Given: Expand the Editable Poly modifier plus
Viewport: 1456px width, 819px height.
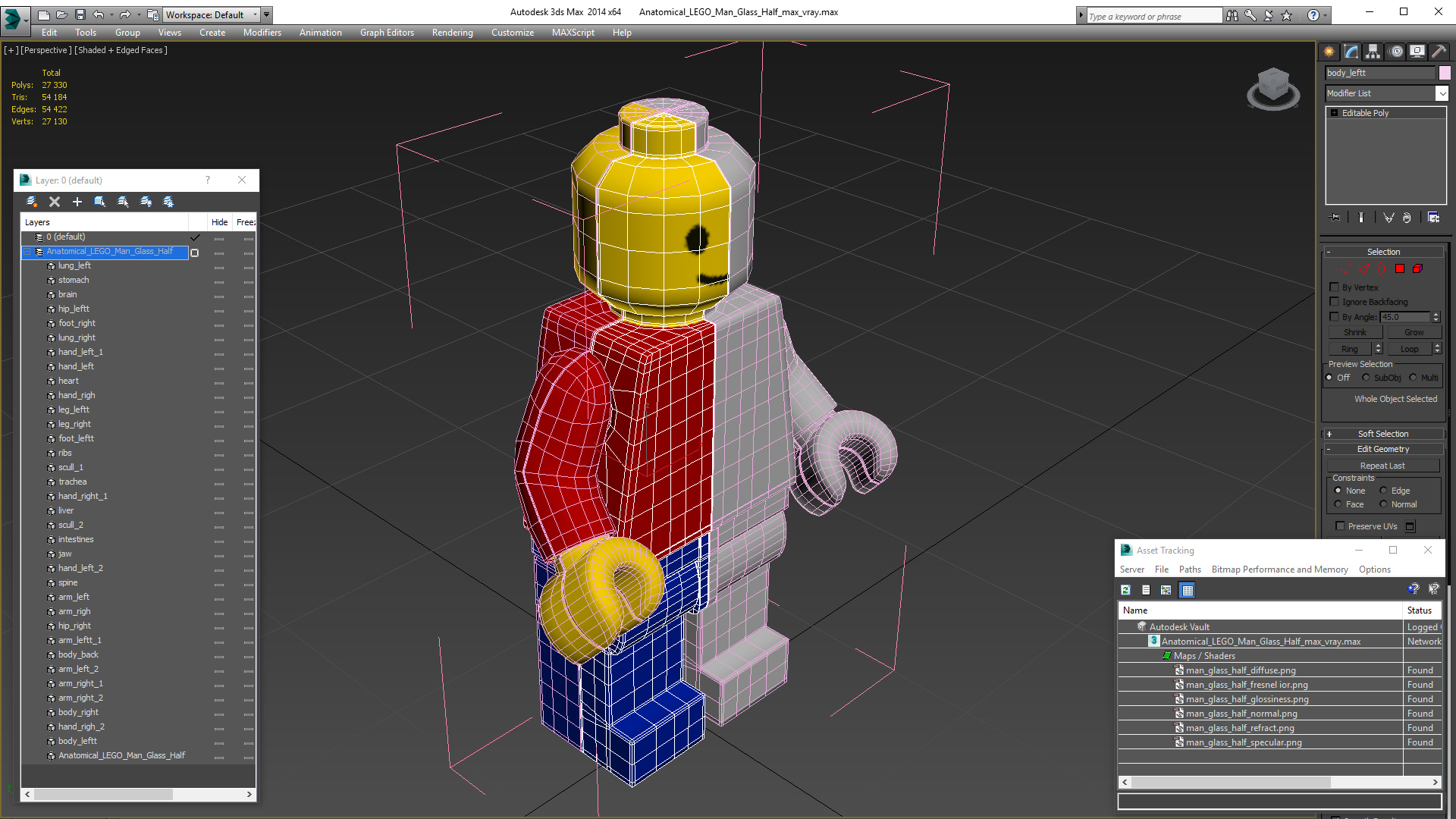Looking at the screenshot, I should pyautogui.click(x=1335, y=113).
